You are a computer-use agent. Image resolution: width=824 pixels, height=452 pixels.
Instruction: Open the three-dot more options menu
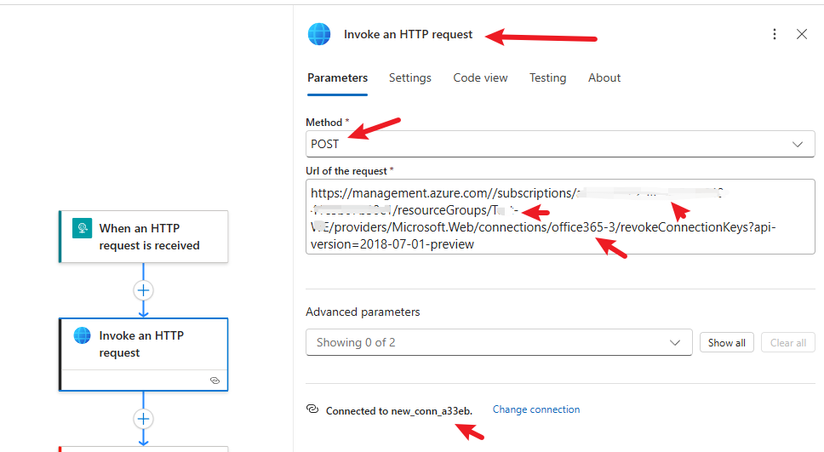[774, 34]
